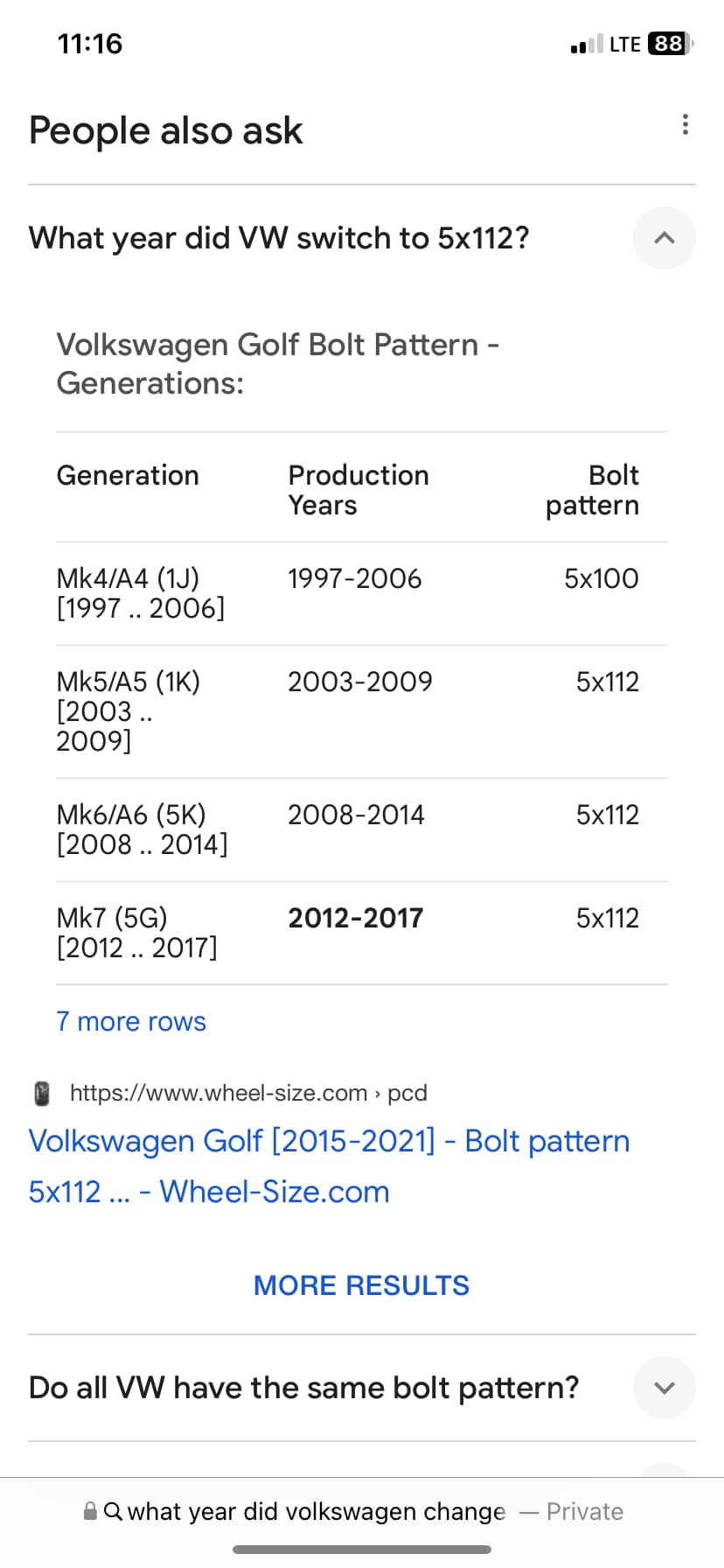This screenshot has width=724, height=1568.
Task: Expand the same bolt pattern question
Action: click(x=664, y=1388)
